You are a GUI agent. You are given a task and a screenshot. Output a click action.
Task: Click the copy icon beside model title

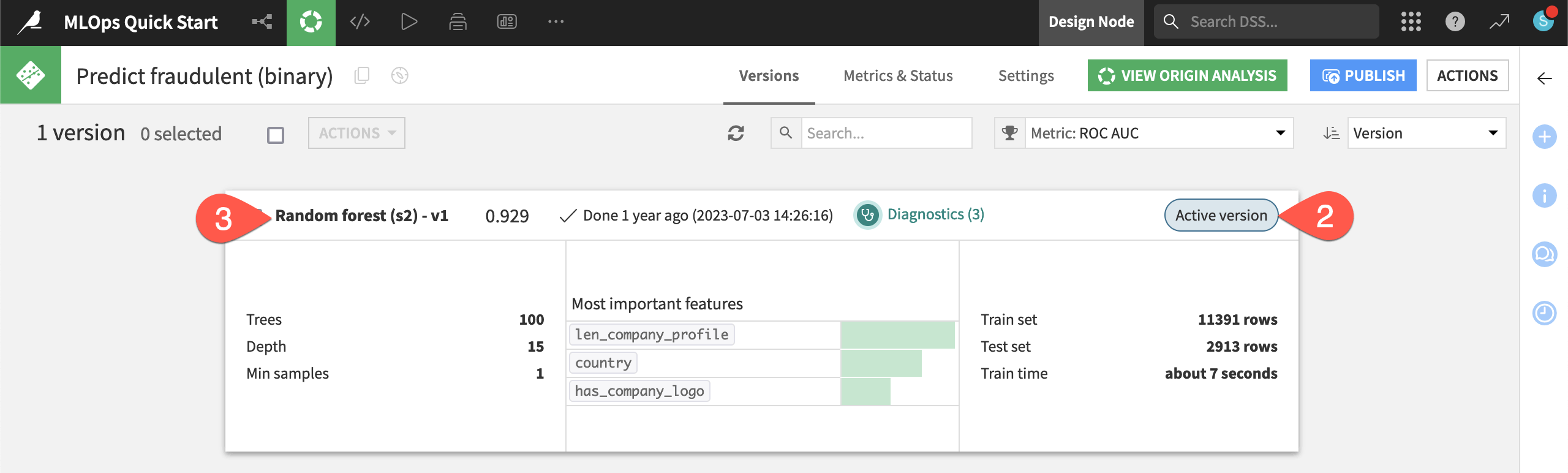pos(362,75)
